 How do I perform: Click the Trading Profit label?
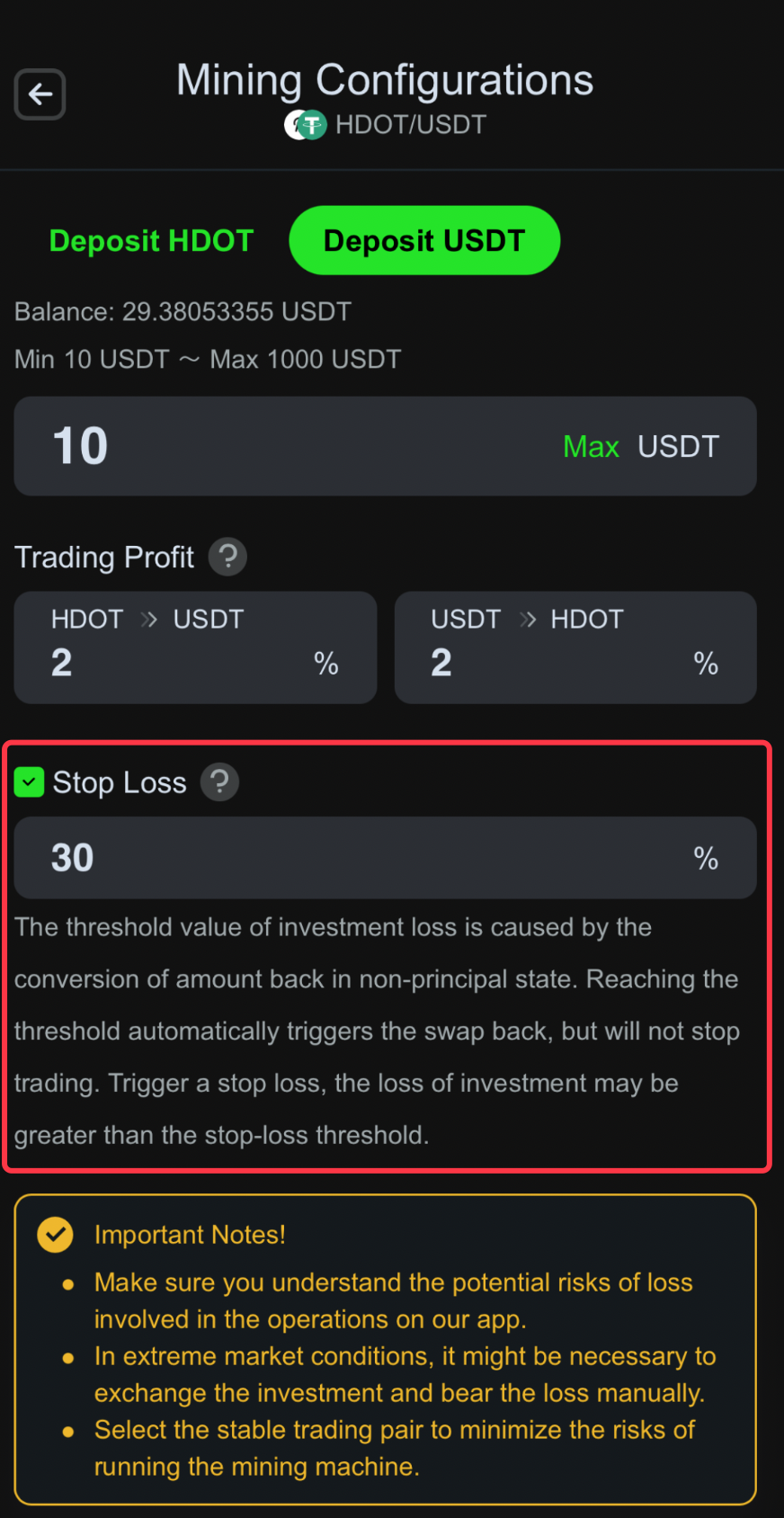click(104, 558)
